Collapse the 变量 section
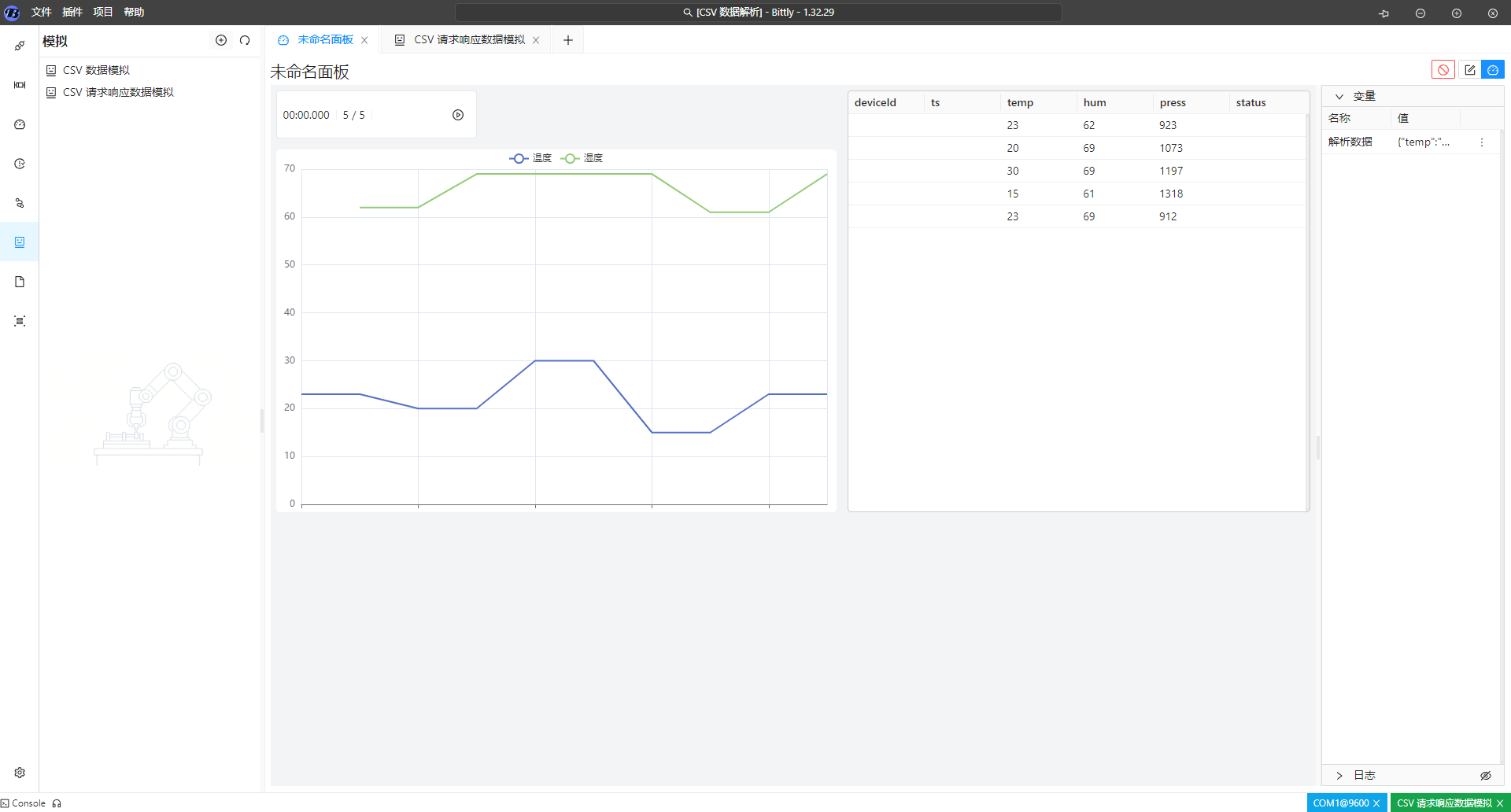 point(1339,96)
